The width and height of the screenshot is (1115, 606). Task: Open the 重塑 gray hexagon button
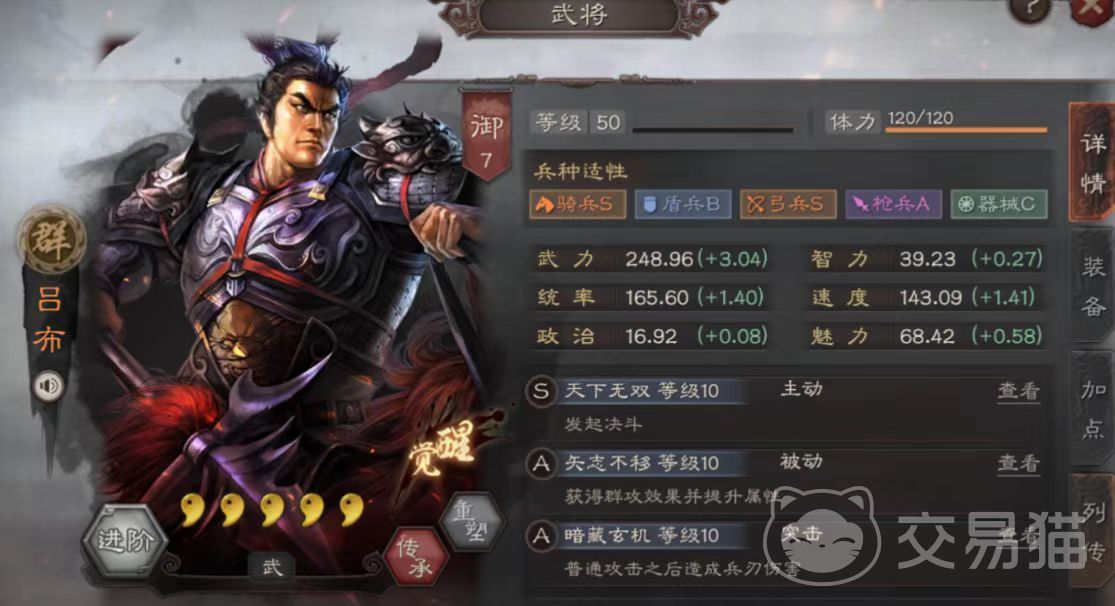[x=471, y=522]
